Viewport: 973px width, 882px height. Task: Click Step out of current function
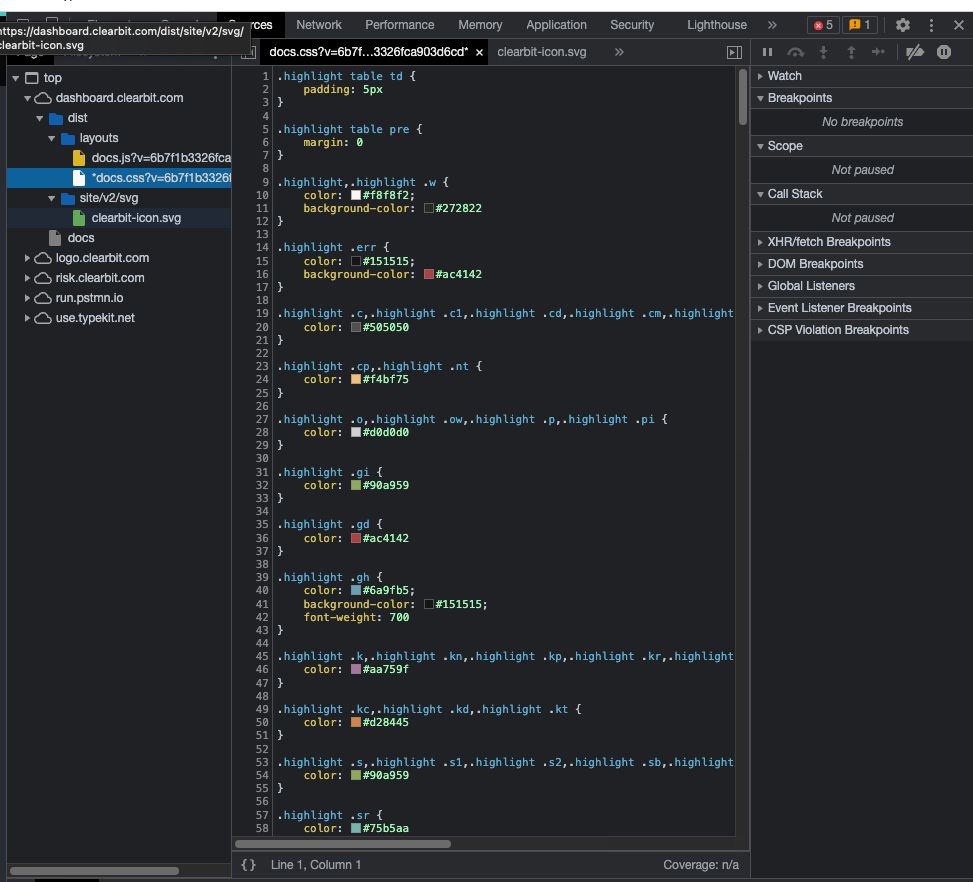851,52
